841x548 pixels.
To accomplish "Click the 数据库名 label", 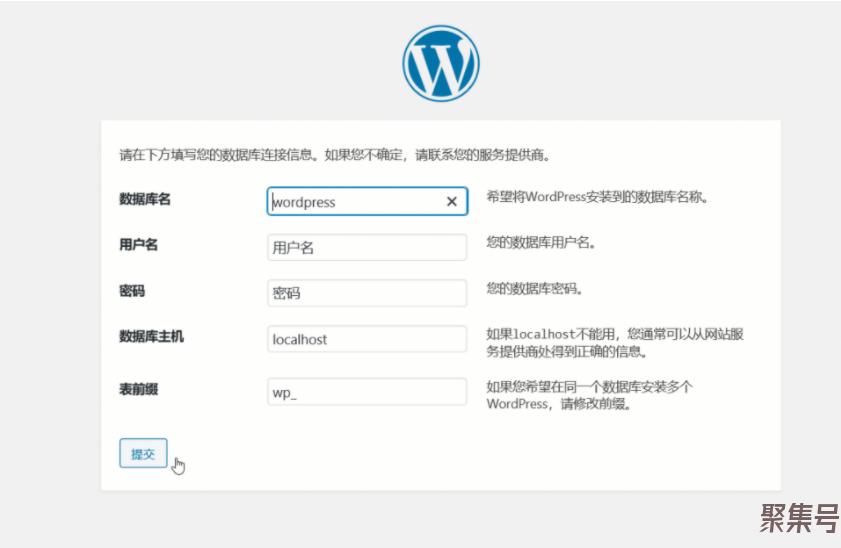I will 145,199.
